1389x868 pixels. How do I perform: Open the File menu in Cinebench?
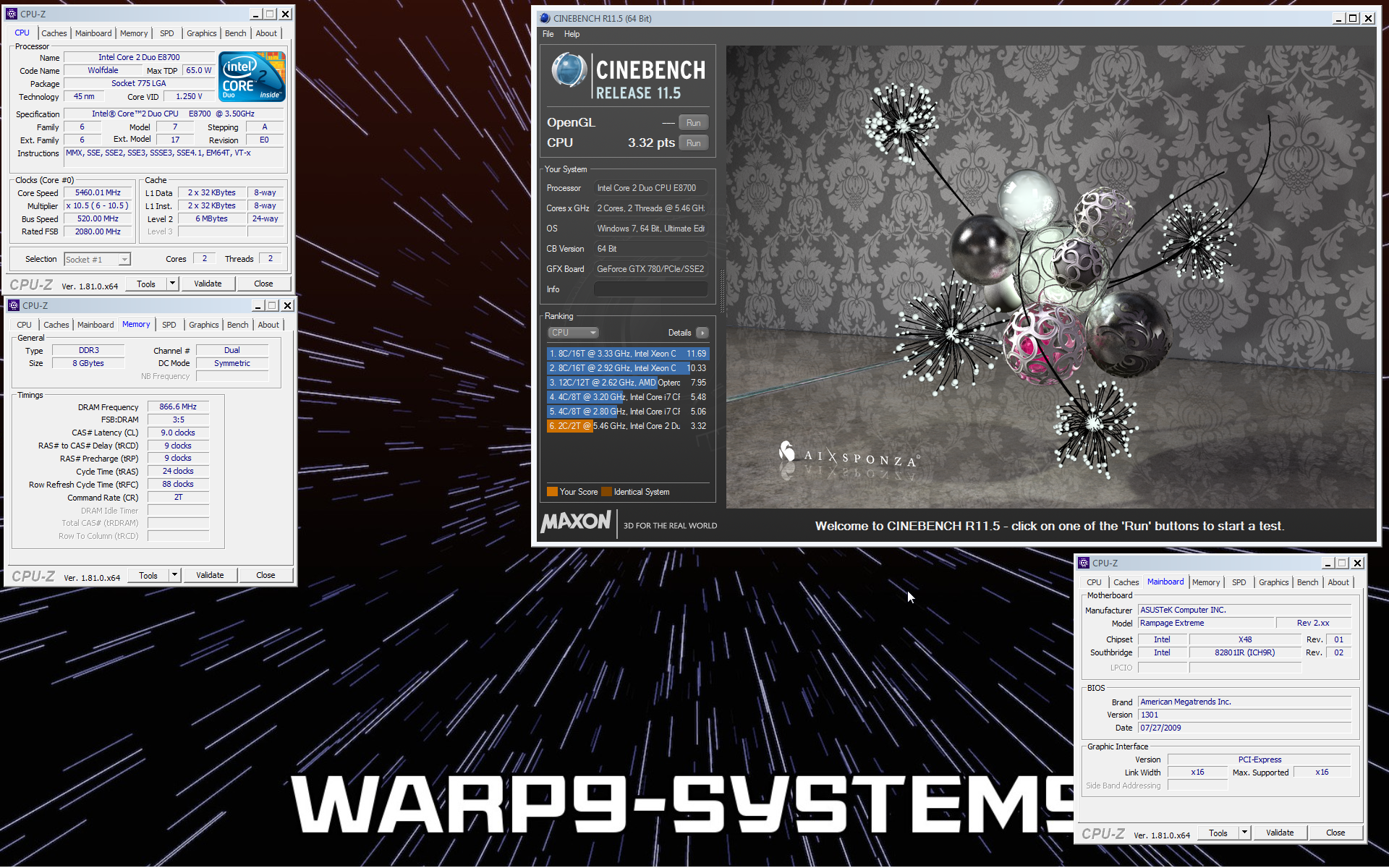pos(548,34)
